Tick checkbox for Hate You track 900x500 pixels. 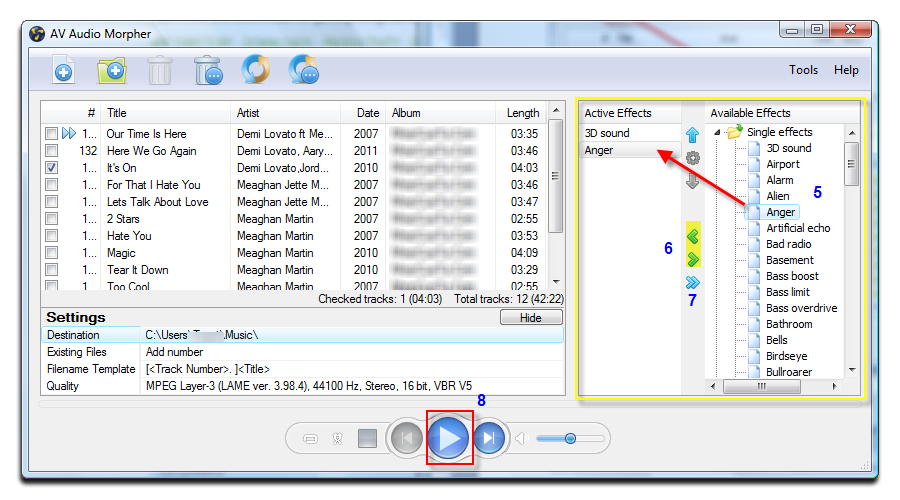click(x=52, y=235)
